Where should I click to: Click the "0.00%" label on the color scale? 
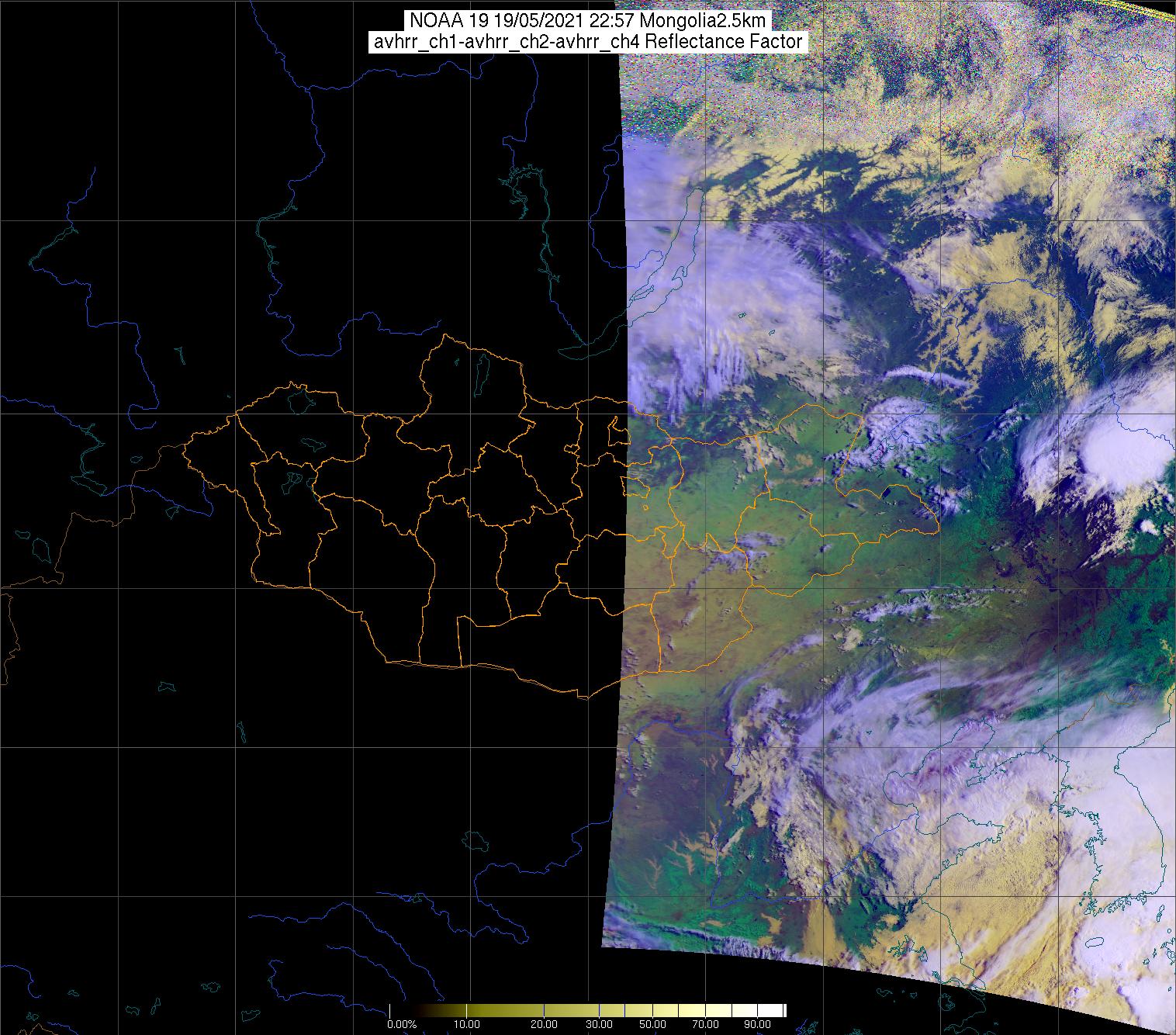(402, 1024)
